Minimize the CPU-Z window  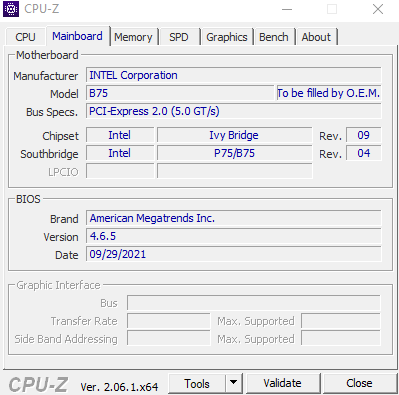[287, 9]
